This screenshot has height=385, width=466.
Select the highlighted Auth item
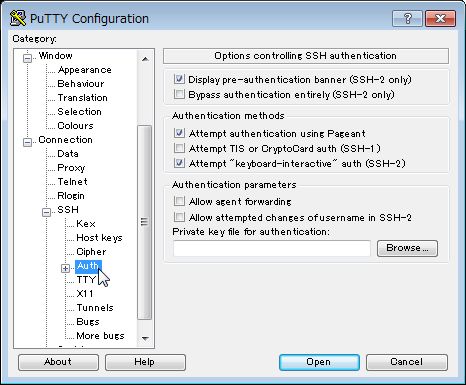pos(88,266)
